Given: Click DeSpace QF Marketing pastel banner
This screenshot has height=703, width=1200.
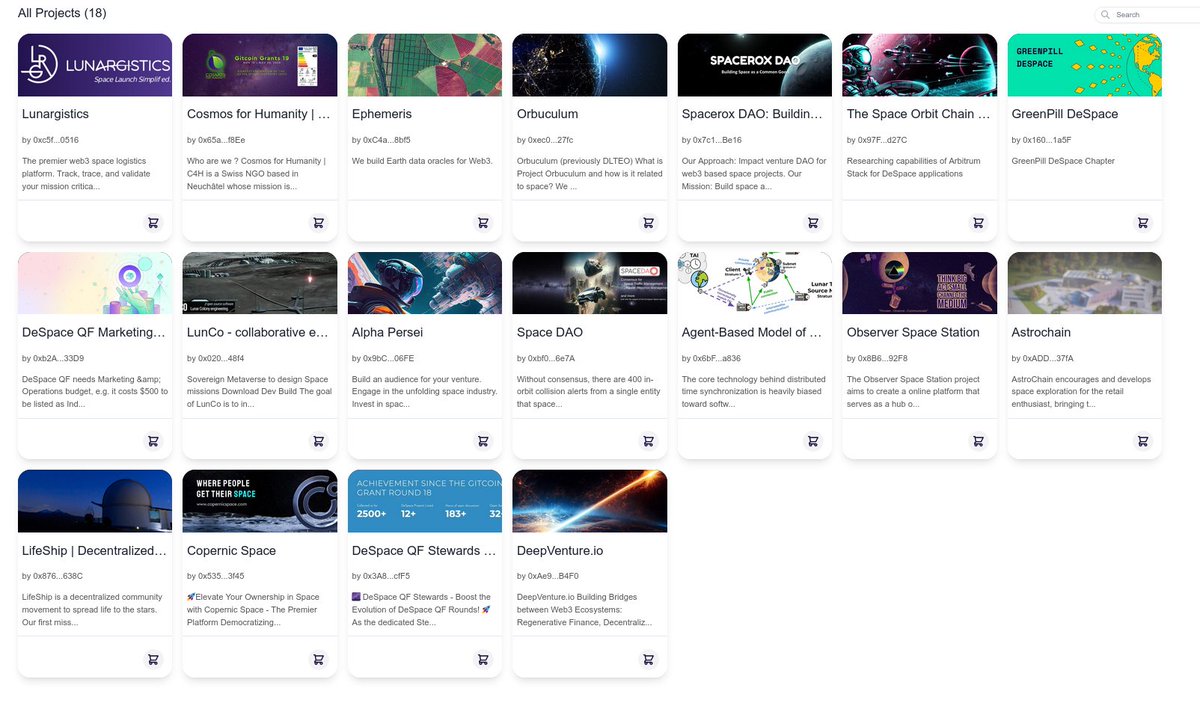Looking at the screenshot, I should pyautogui.click(x=95, y=283).
